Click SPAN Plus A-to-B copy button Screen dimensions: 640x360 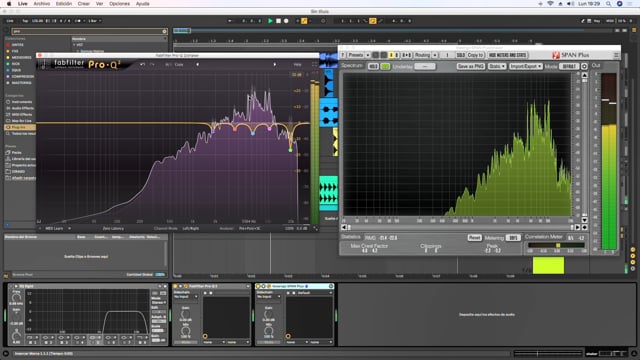pyautogui.click(x=407, y=55)
